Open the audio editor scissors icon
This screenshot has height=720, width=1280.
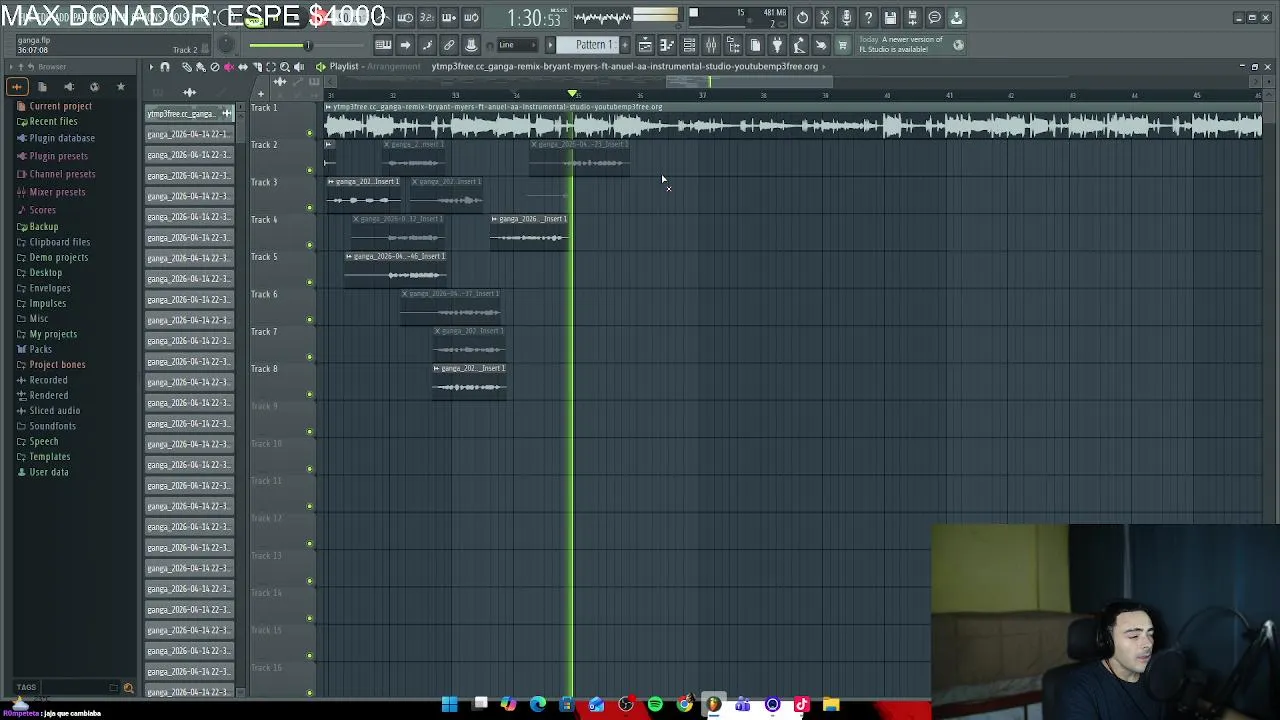click(x=824, y=17)
